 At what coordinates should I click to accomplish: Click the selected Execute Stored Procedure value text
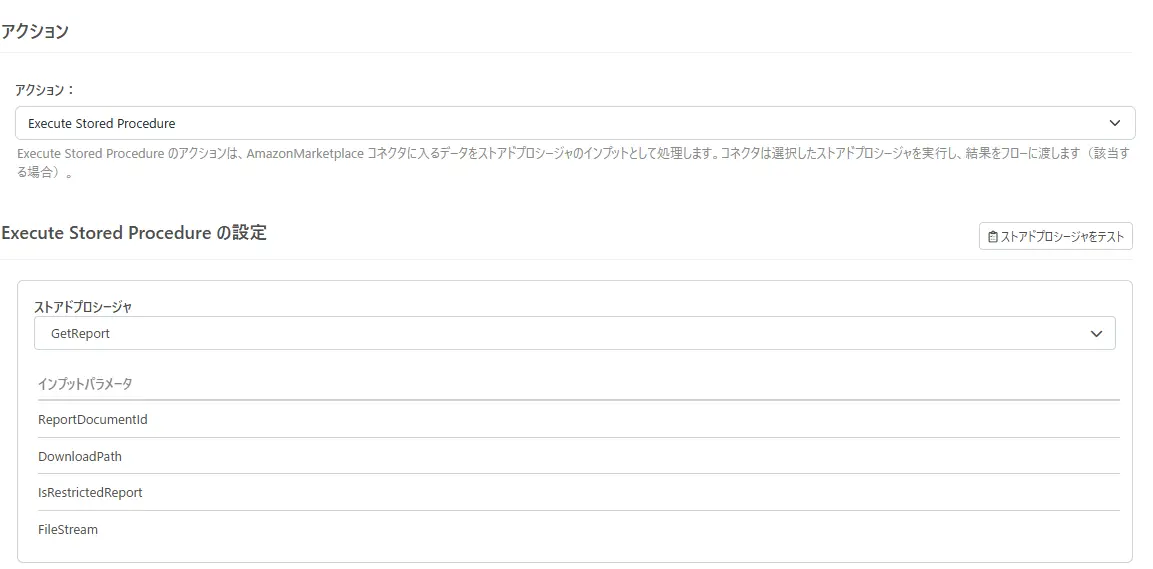(101, 124)
